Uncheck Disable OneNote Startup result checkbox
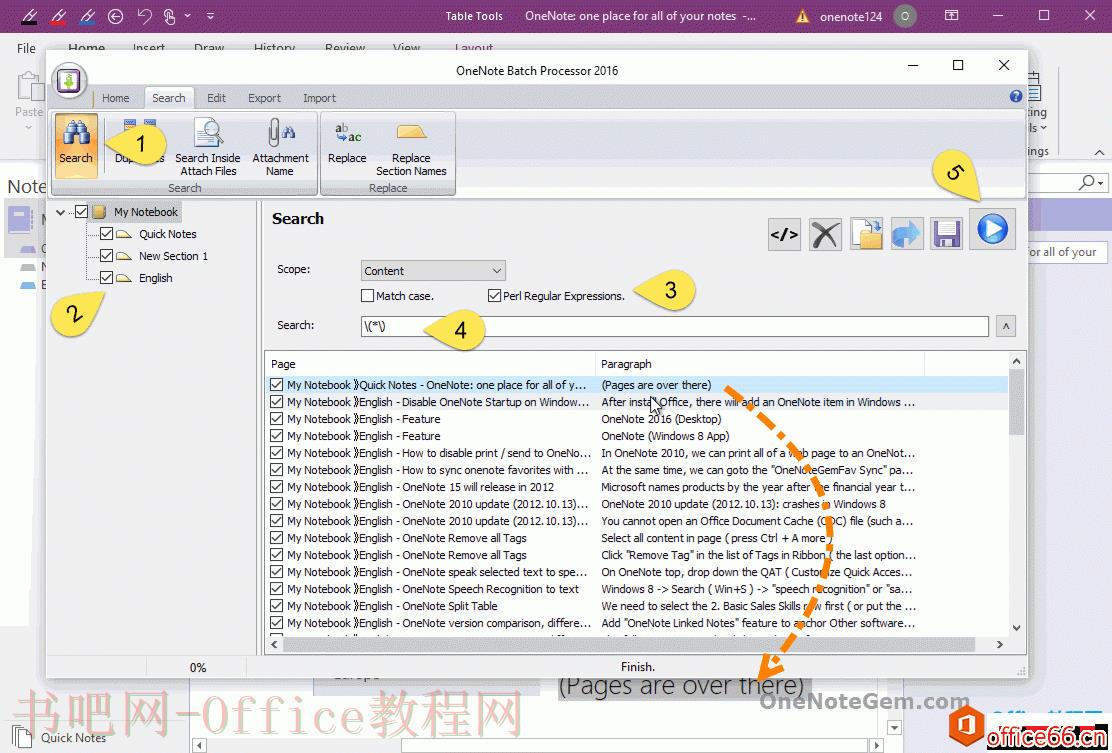This screenshot has height=753, width=1112. click(x=277, y=401)
